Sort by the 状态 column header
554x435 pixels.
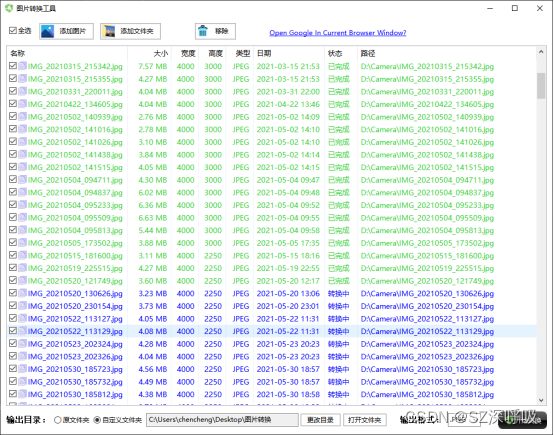[341, 53]
